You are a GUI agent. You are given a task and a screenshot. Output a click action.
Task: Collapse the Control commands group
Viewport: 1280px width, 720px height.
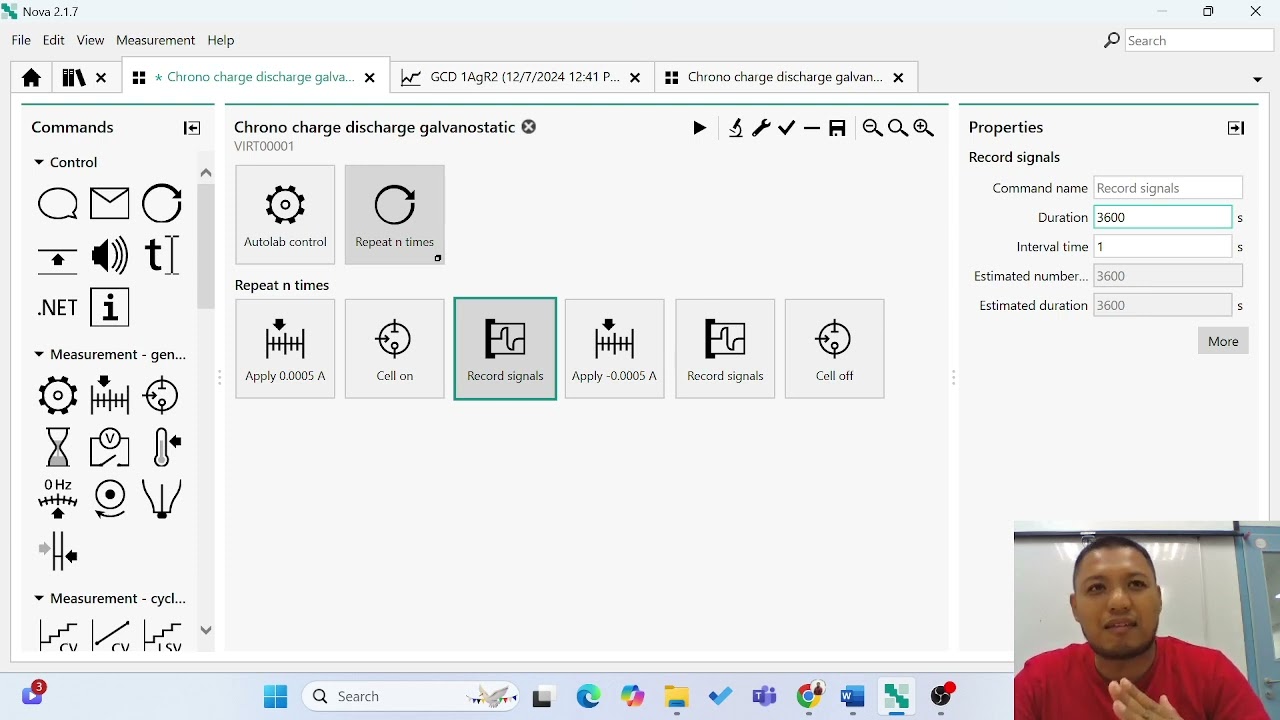pyautogui.click(x=39, y=162)
